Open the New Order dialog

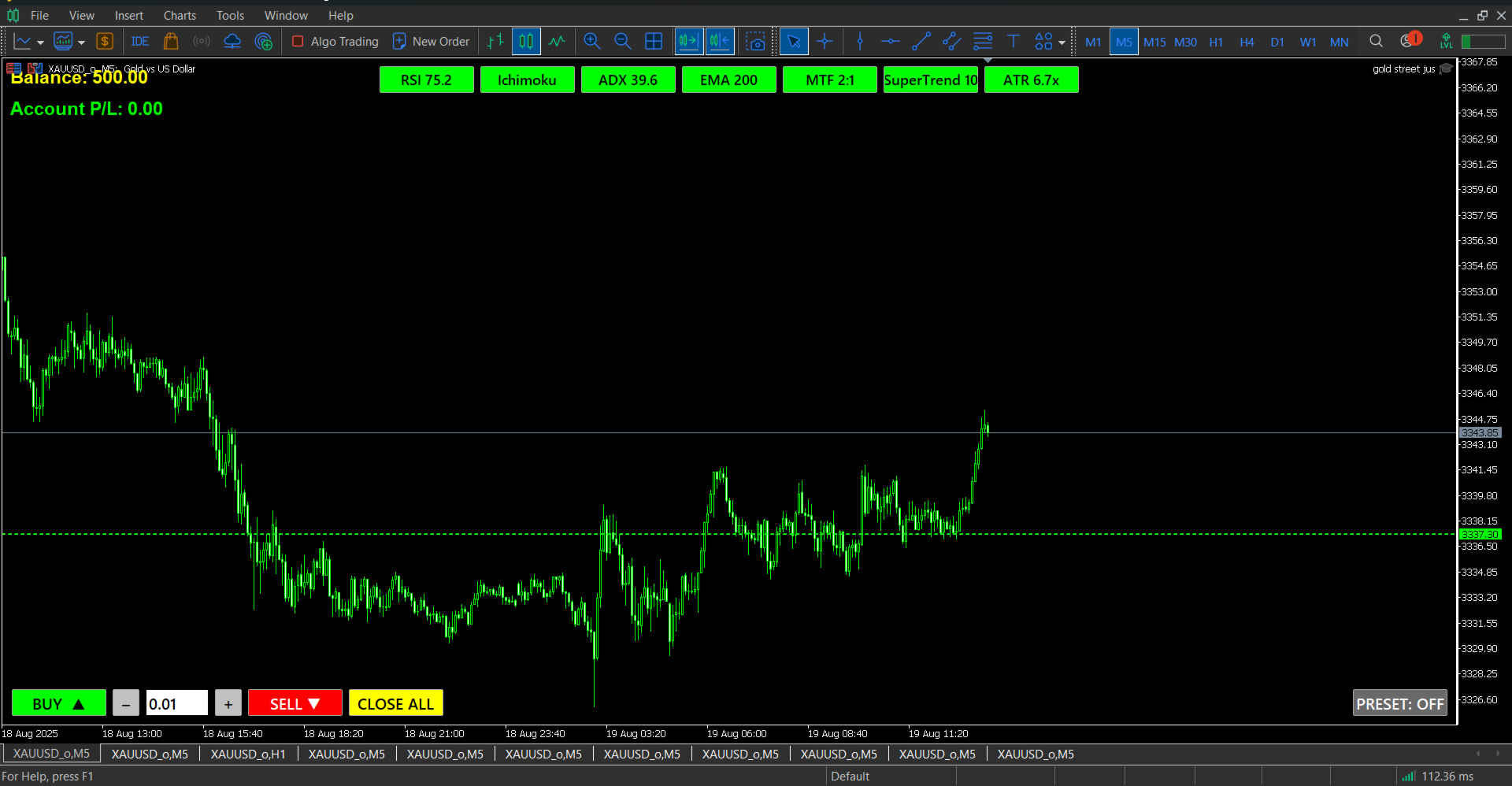tap(431, 42)
